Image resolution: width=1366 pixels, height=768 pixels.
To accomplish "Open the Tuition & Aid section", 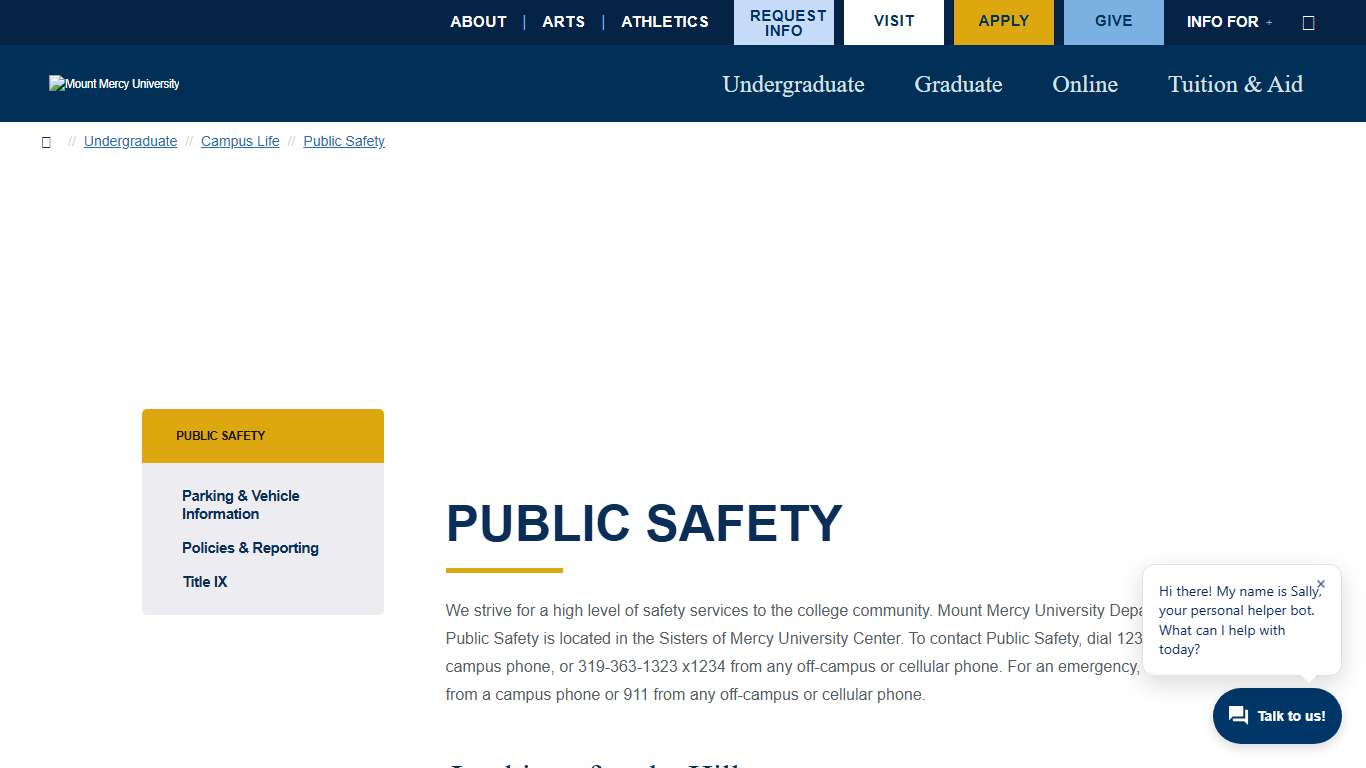I will (x=1235, y=84).
